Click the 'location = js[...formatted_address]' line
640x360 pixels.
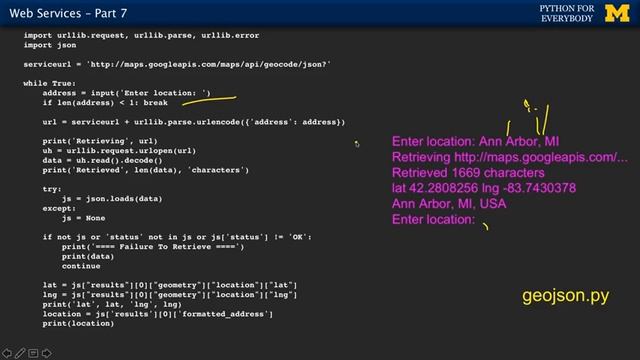(158, 314)
